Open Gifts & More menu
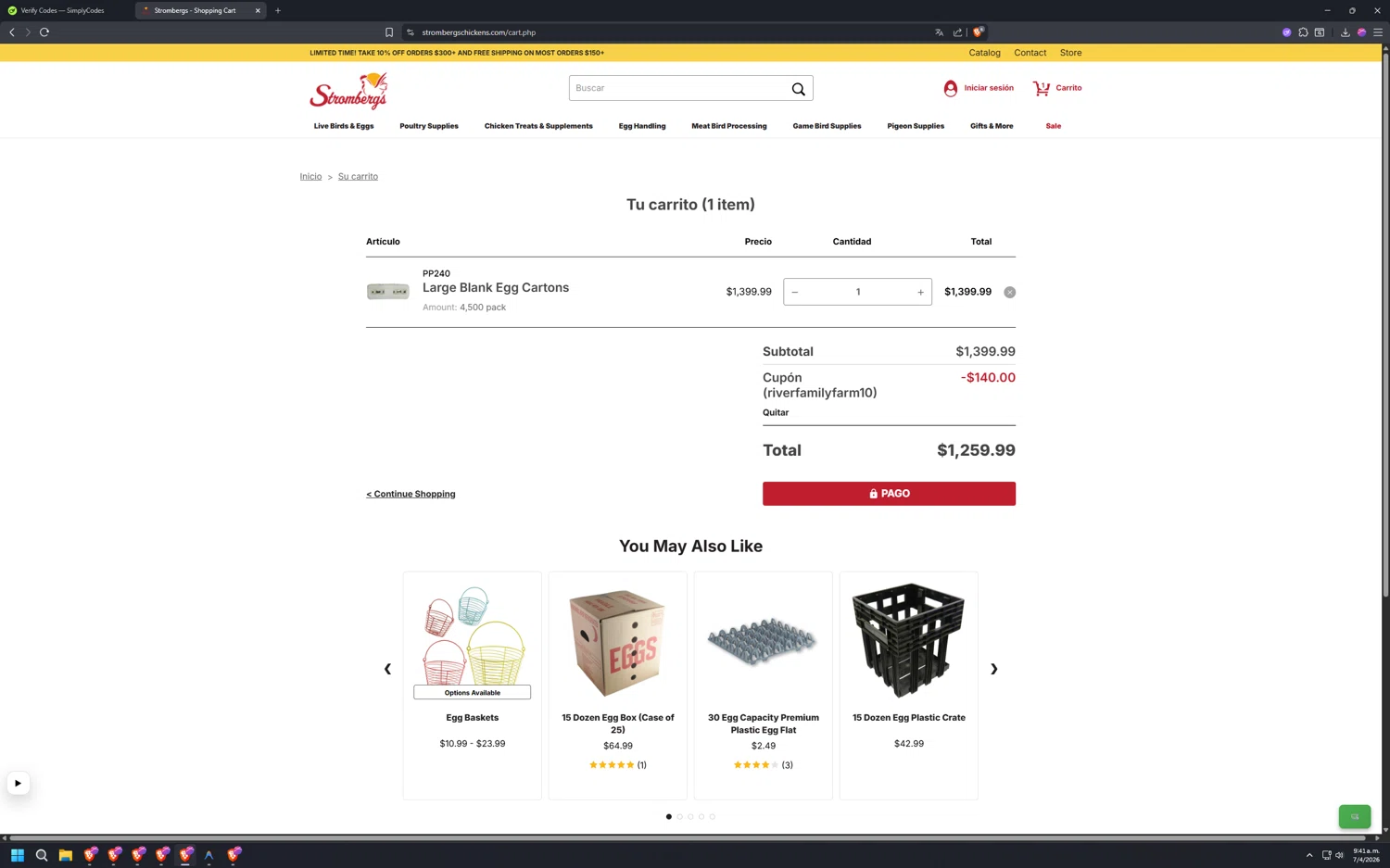The height and width of the screenshot is (868, 1390). [x=992, y=126]
